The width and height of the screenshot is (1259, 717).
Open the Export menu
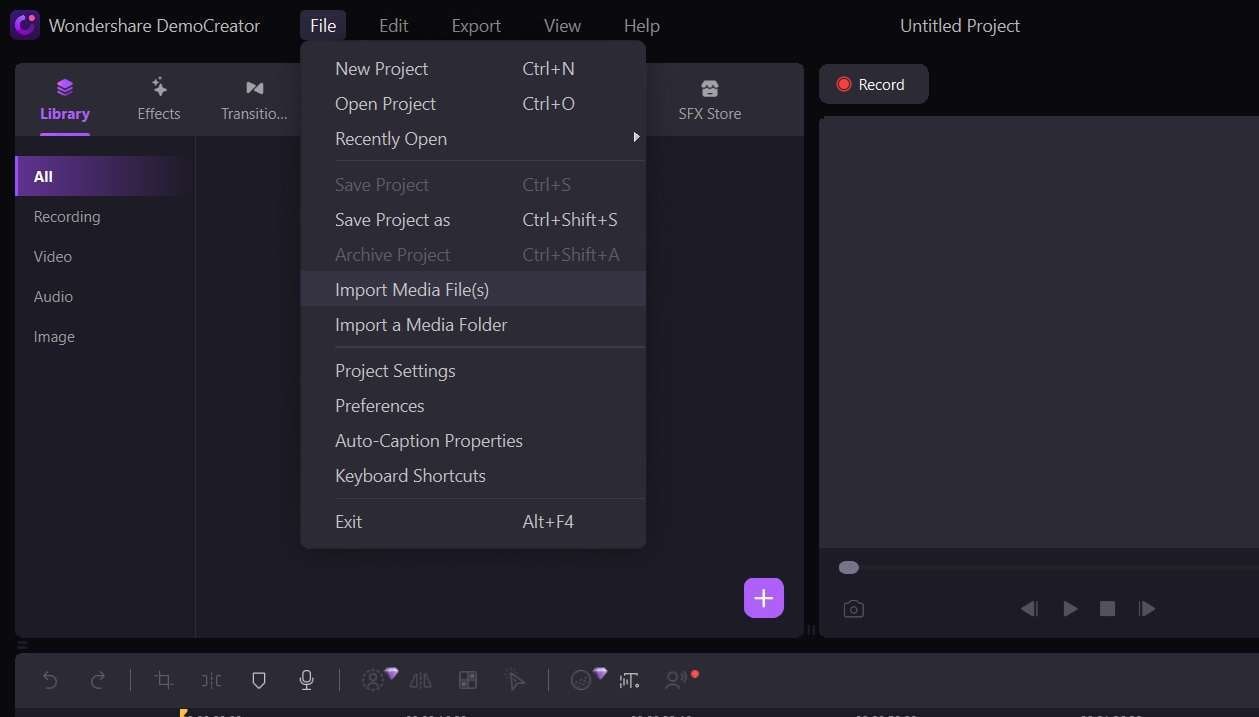point(476,25)
